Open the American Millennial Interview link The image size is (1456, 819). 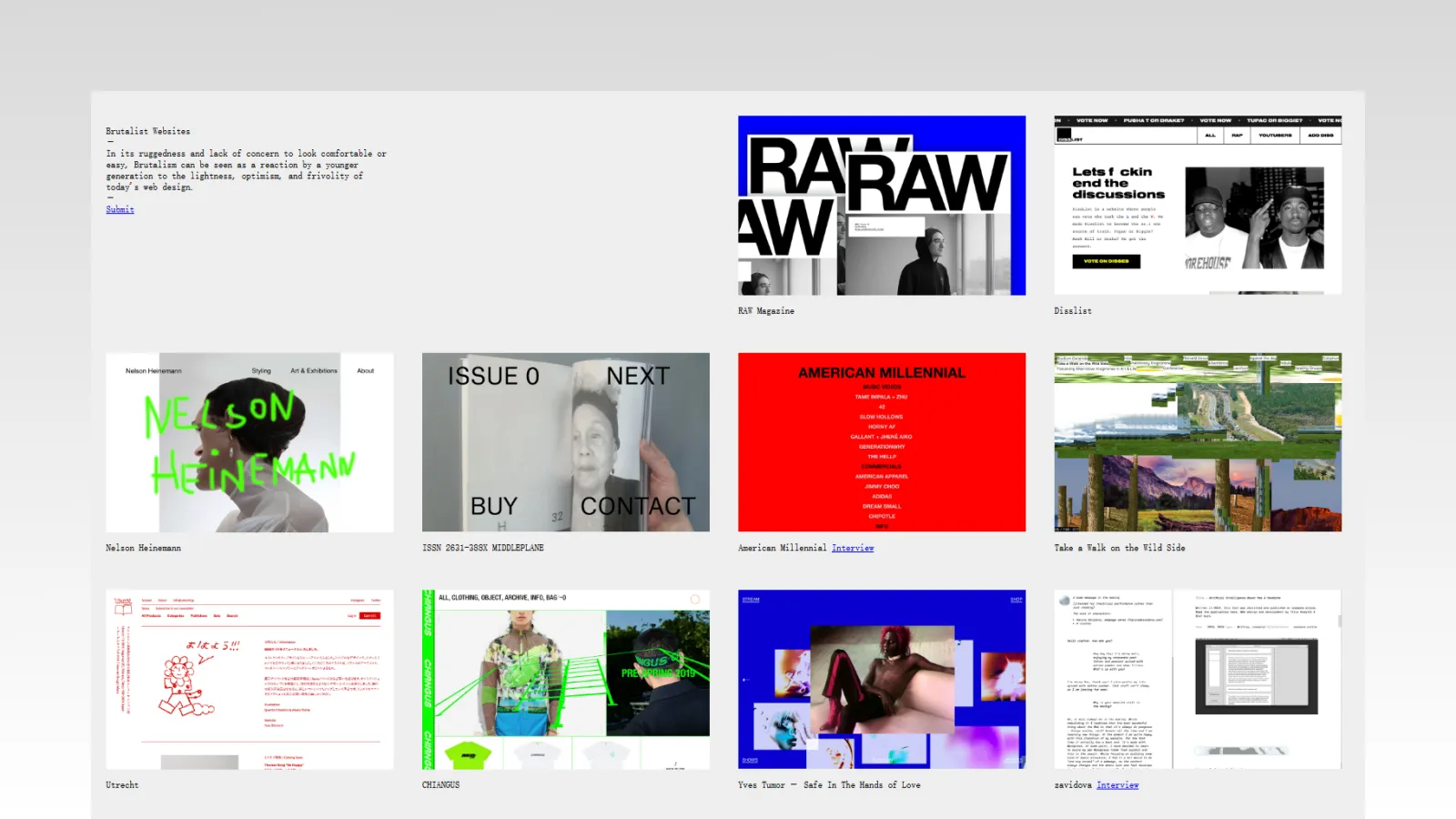coord(853,547)
